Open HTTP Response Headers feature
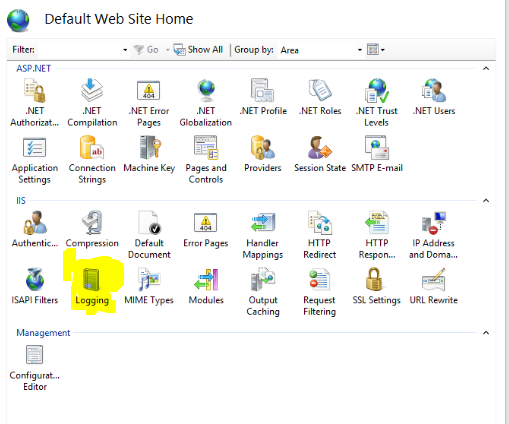Image resolution: width=509 pixels, height=424 pixels. pos(377,235)
